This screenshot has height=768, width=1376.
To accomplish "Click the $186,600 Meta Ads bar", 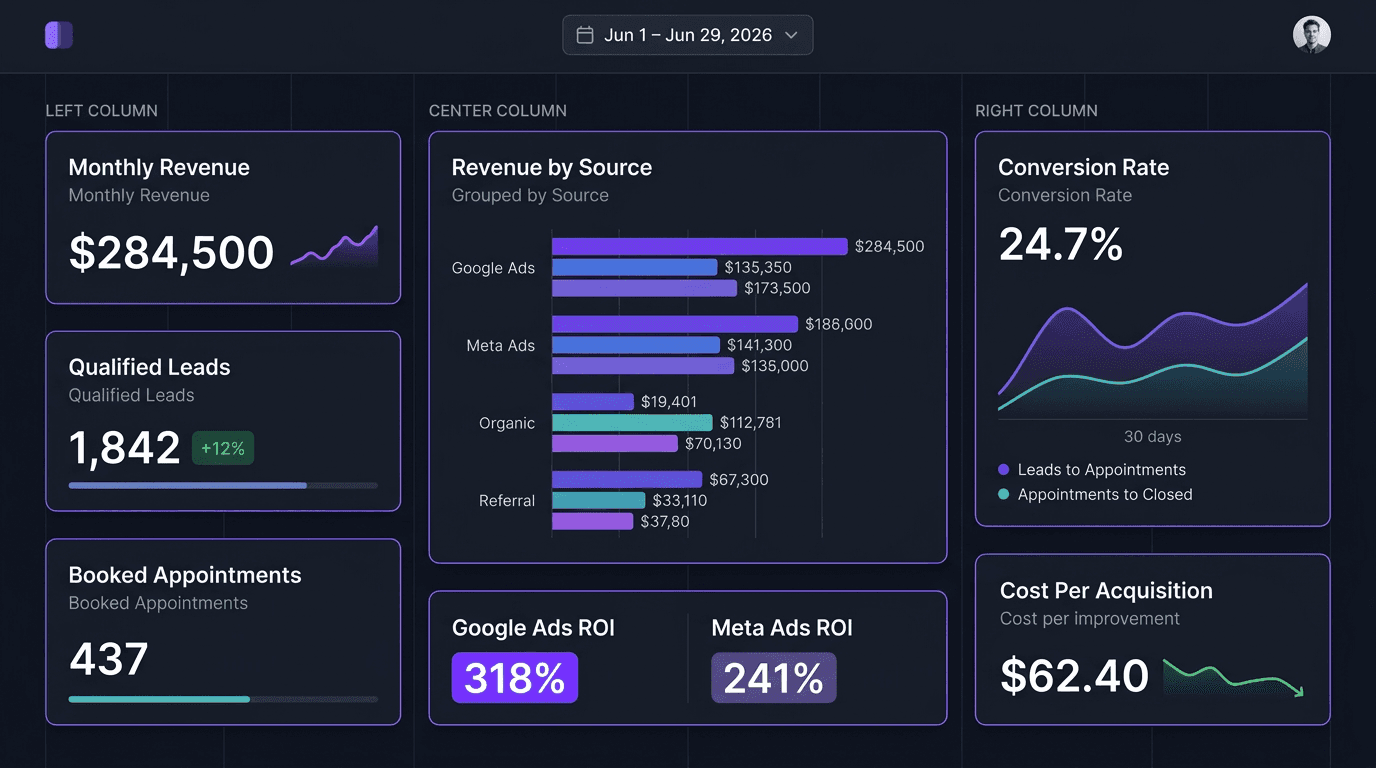I will (x=675, y=324).
